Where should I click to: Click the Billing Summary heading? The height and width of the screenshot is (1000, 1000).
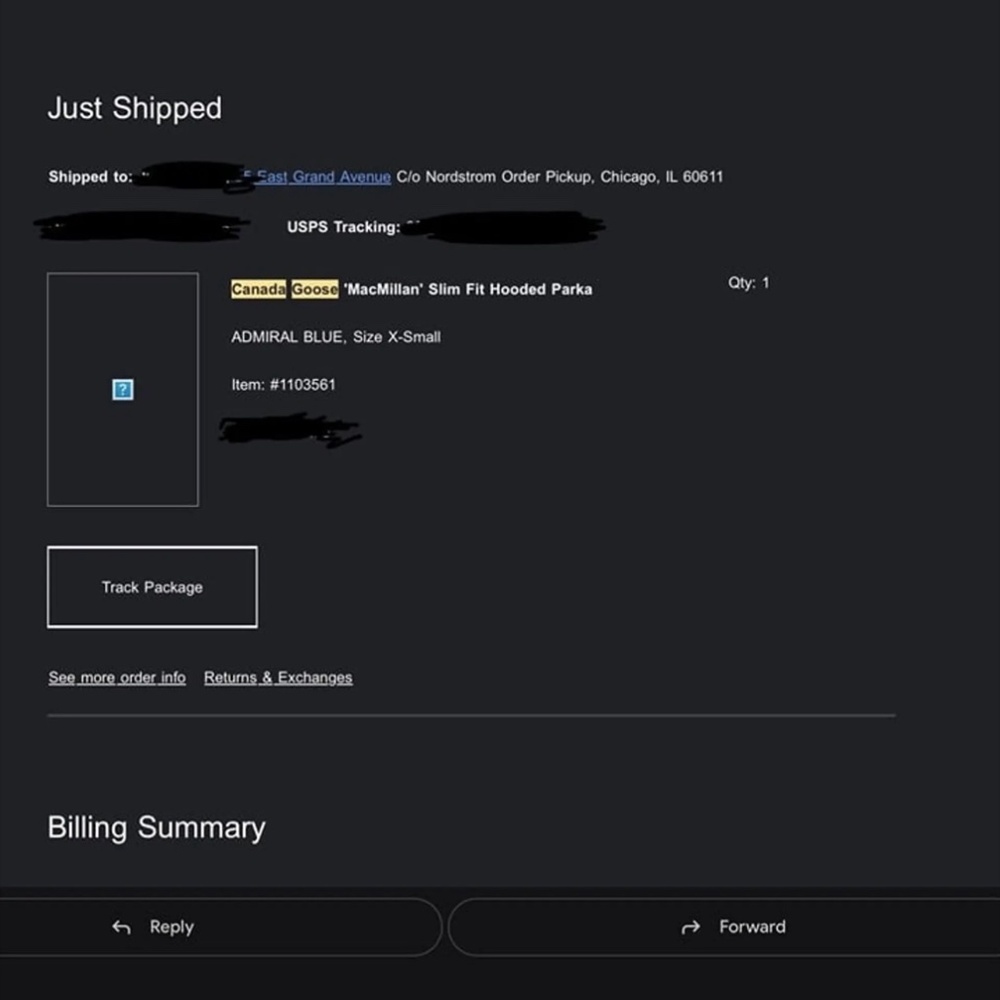click(x=156, y=828)
